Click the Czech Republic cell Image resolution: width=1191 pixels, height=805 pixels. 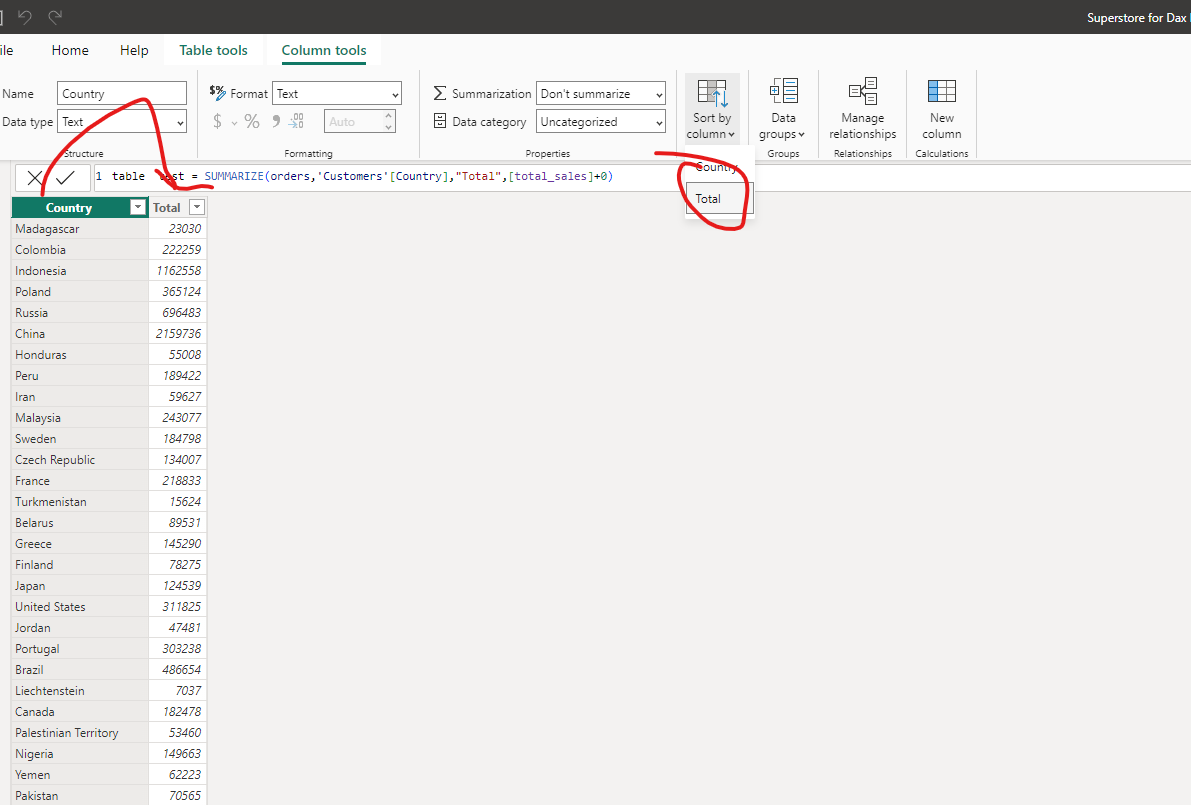80,459
